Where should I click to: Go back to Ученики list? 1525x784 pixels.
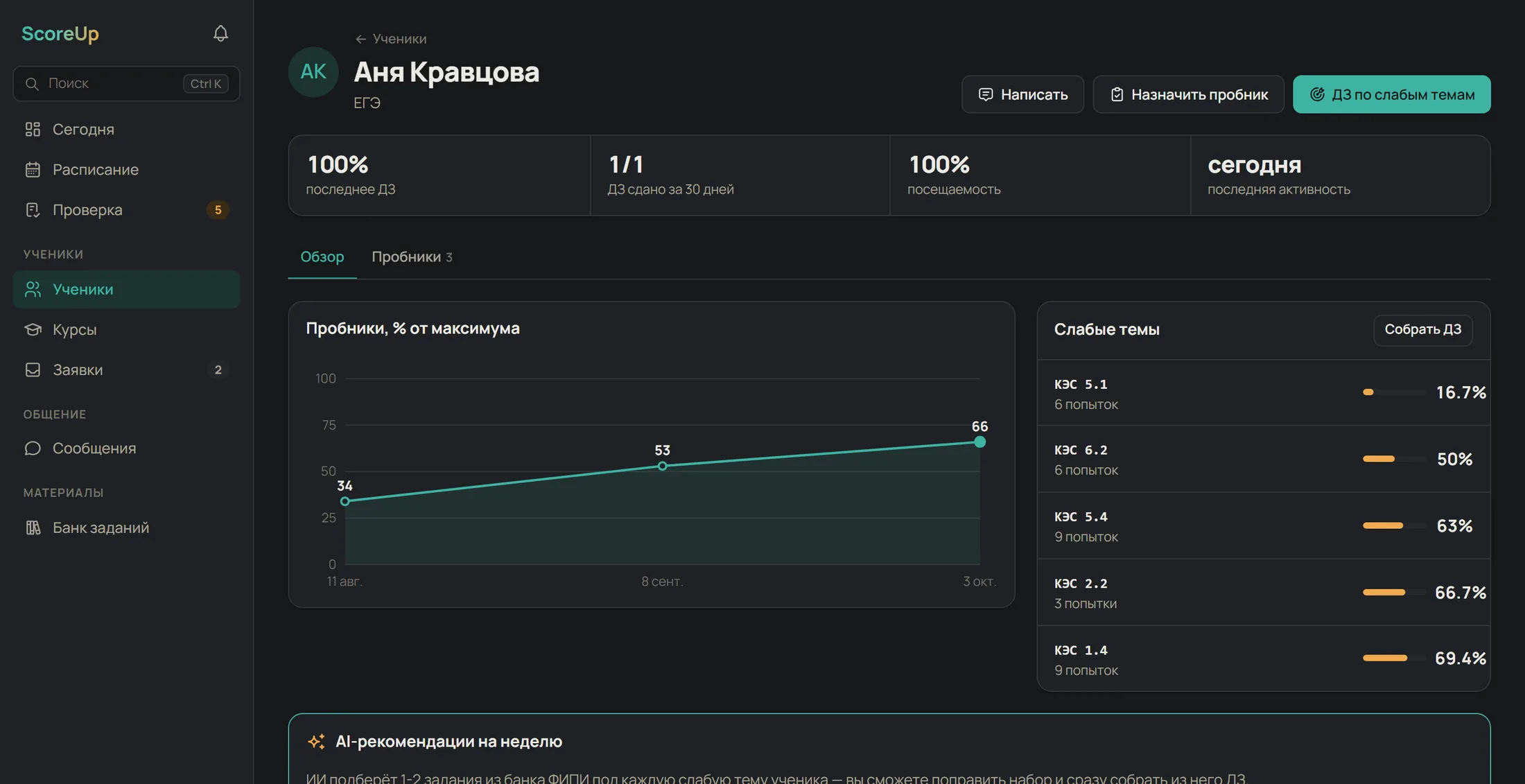tap(391, 39)
